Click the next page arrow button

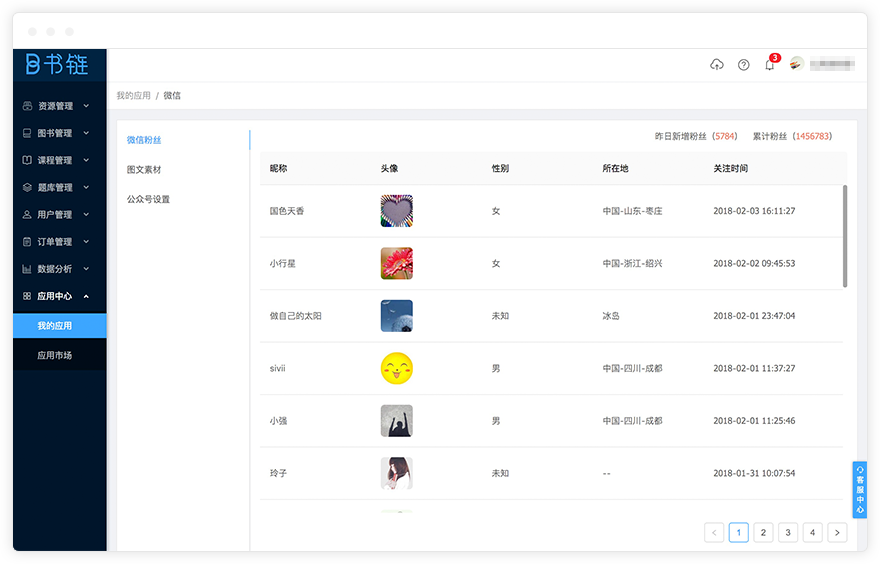(837, 533)
